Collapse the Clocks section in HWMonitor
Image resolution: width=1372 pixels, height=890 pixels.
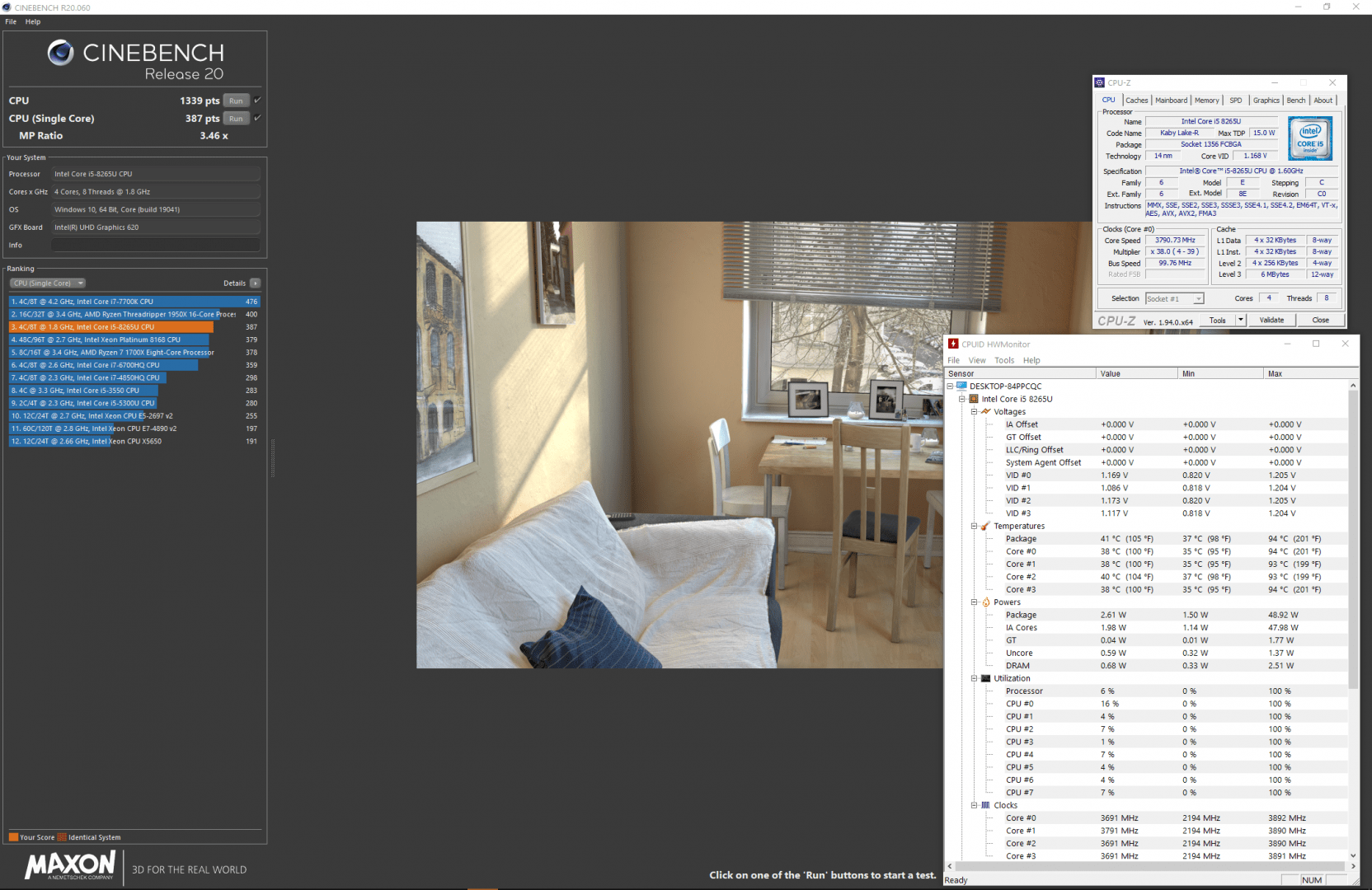(974, 805)
